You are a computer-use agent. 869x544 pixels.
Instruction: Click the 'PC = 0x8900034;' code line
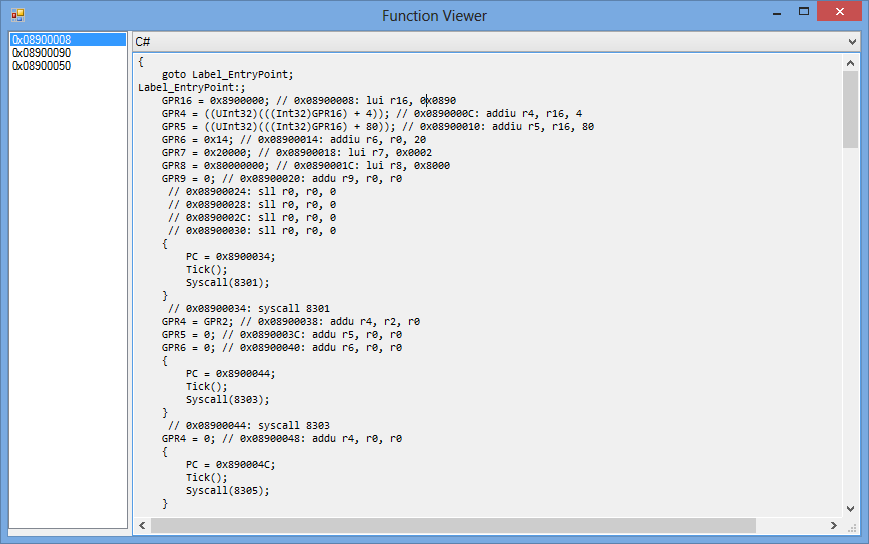[x=230, y=256]
